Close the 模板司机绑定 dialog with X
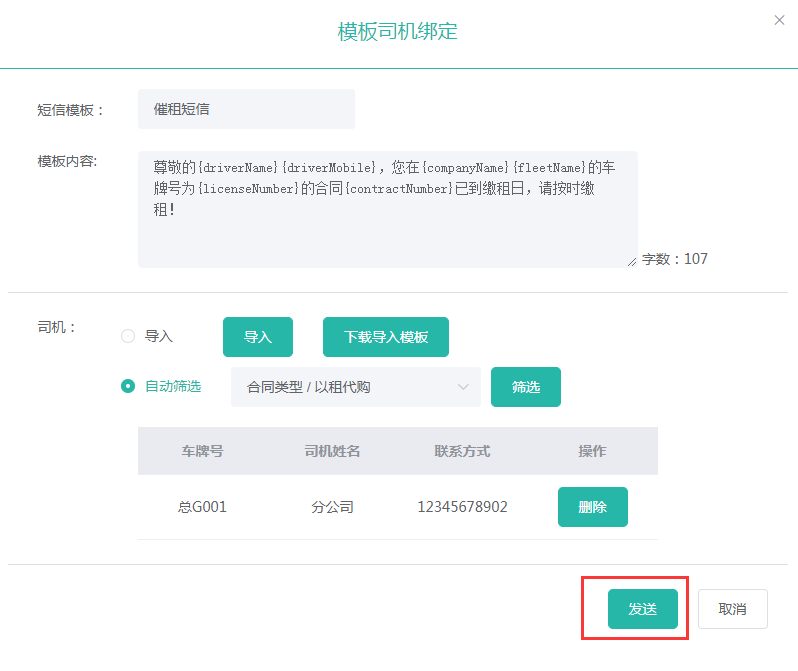This screenshot has width=798, height=671. [779, 20]
